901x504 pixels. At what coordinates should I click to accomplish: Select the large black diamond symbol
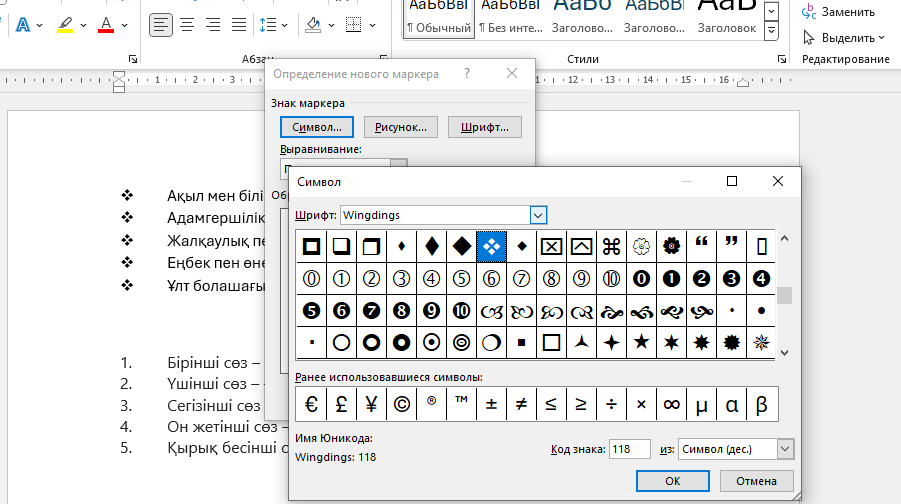pos(461,247)
